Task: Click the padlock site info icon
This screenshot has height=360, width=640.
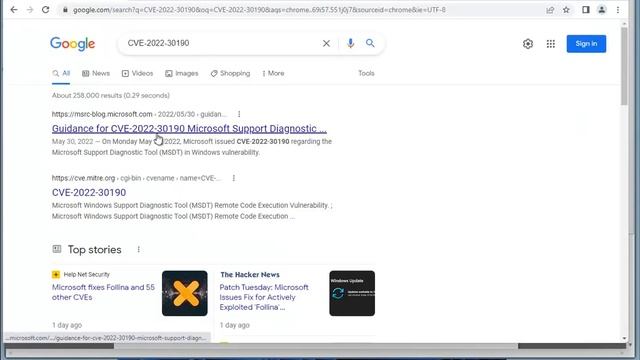Action: 65,10
